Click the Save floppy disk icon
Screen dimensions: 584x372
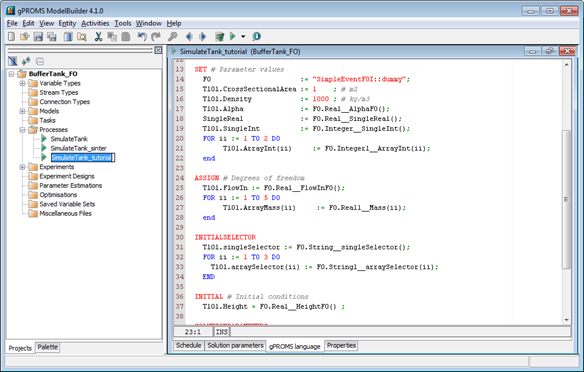(38, 36)
